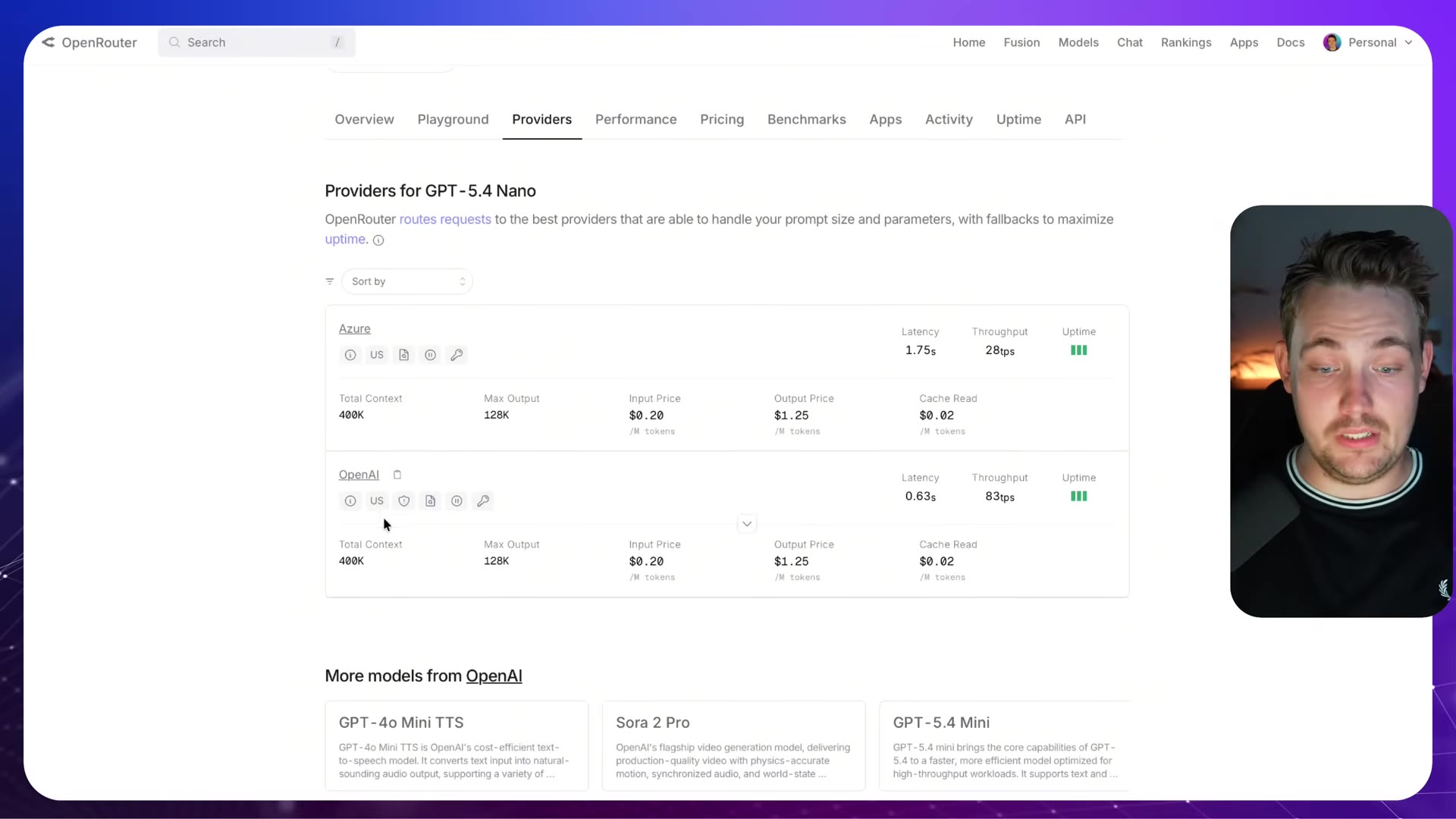Click the key icon in Azure row

pos(457,355)
